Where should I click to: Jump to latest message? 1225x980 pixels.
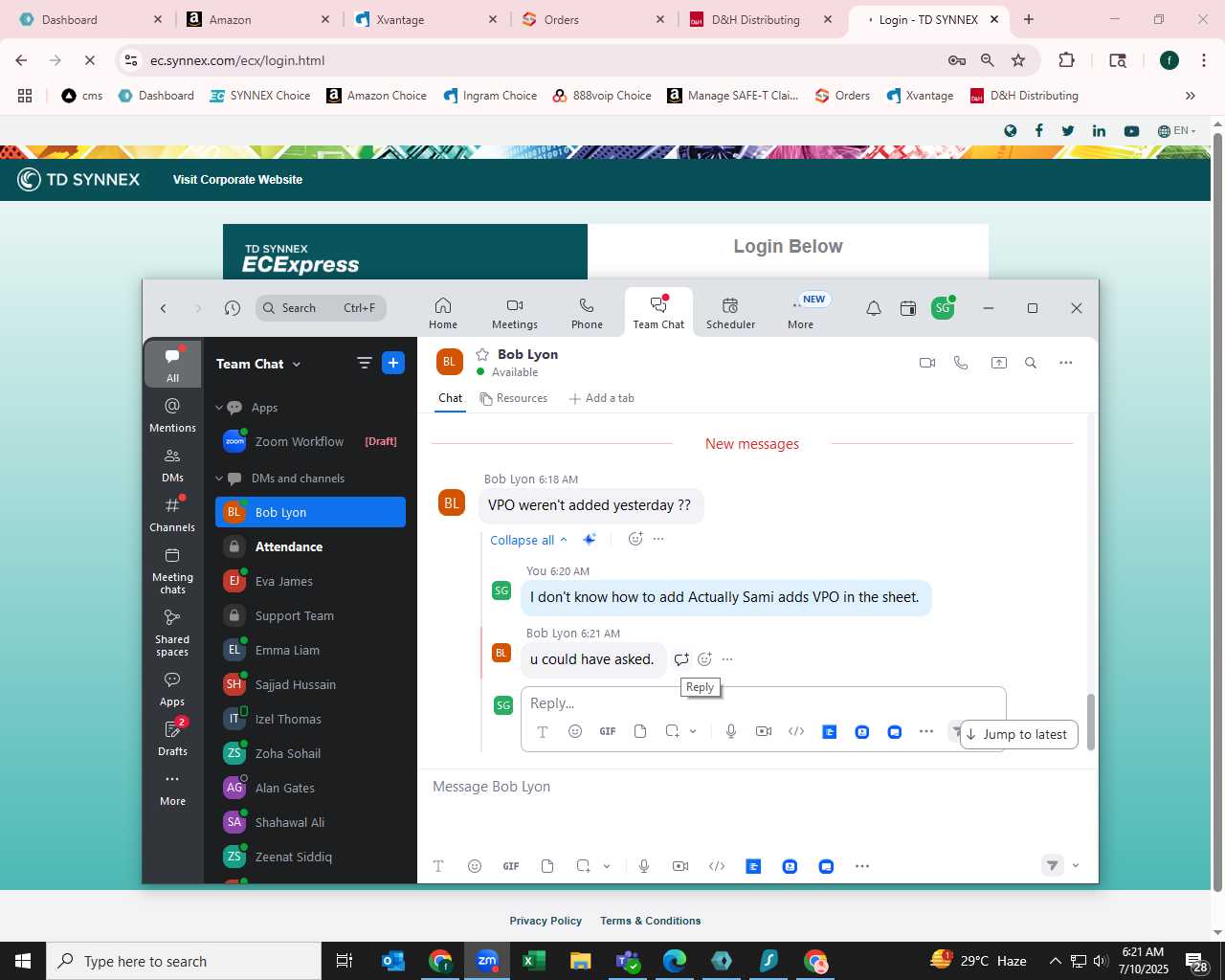1018,734
